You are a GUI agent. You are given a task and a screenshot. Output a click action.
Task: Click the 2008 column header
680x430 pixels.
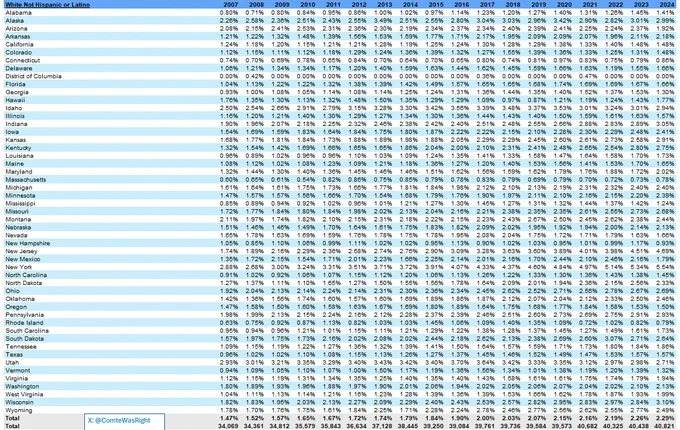pos(256,4)
